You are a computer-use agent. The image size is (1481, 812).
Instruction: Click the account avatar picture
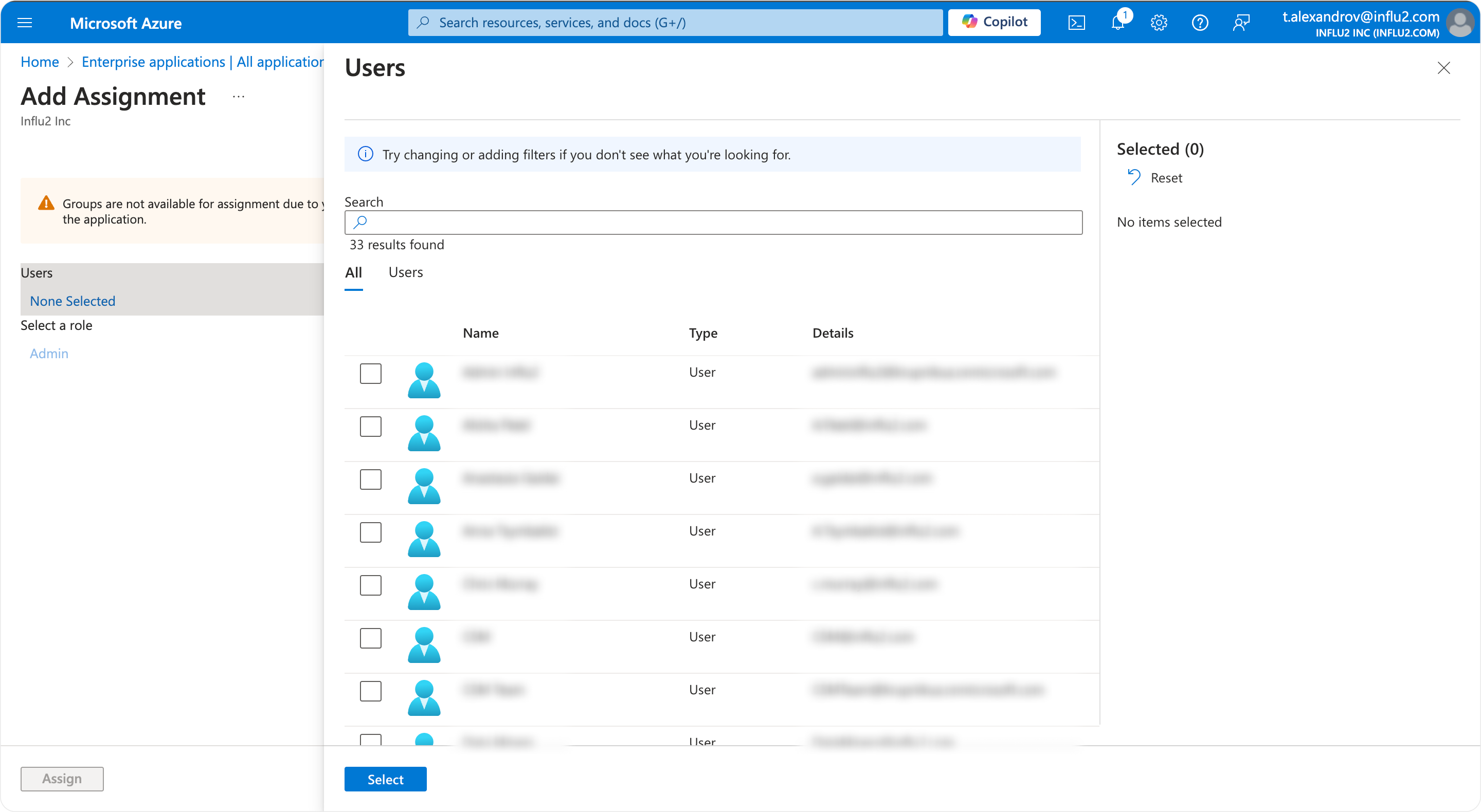[1461, 23]
